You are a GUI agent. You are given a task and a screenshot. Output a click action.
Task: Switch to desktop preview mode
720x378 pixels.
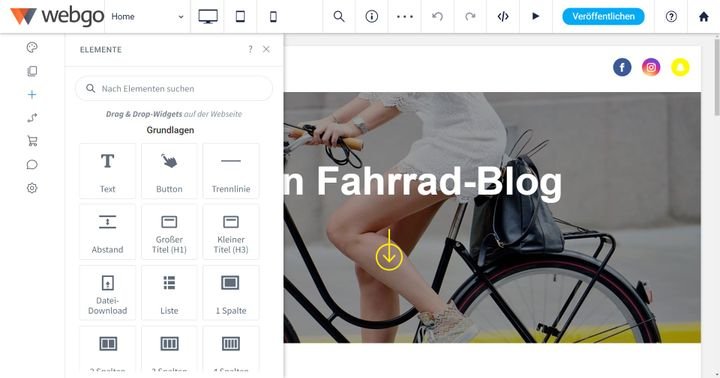tap(208, 17)
